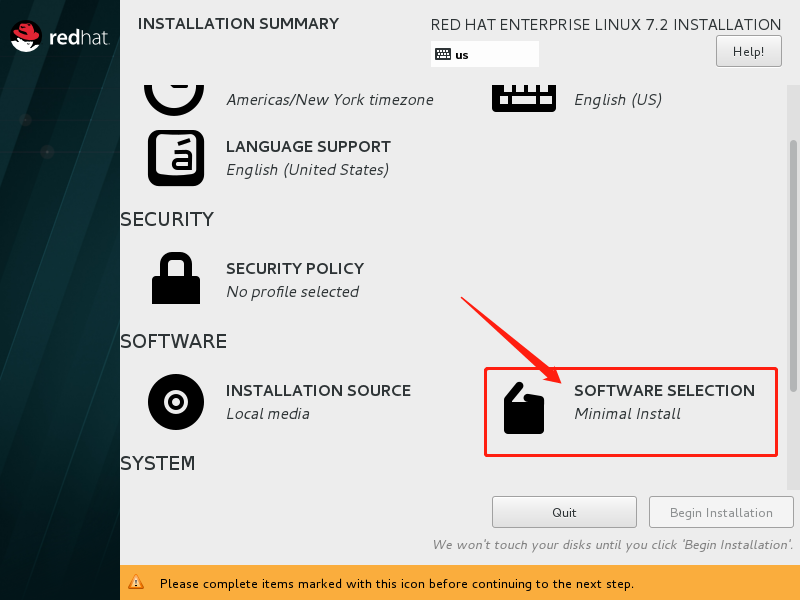Viewport: 800px width, 600px height.
Task: Click the warning triangle icon in orange bar
Action: coord(136,582)
